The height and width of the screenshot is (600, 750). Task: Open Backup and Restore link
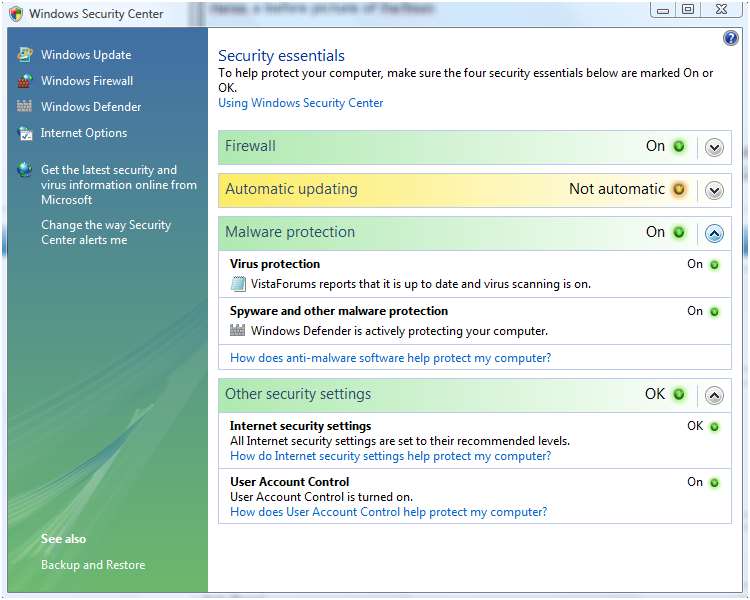pyautogui.click(x=93, y=565)
